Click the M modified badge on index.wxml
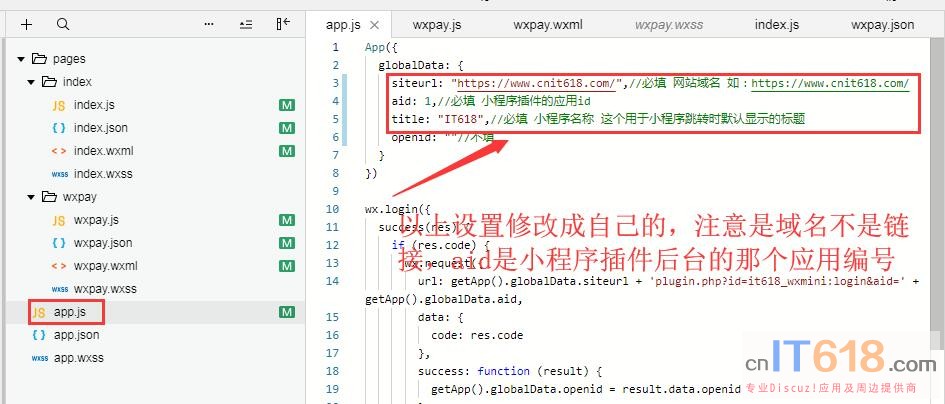The image size is (945, 404). (x=287, y=151)
